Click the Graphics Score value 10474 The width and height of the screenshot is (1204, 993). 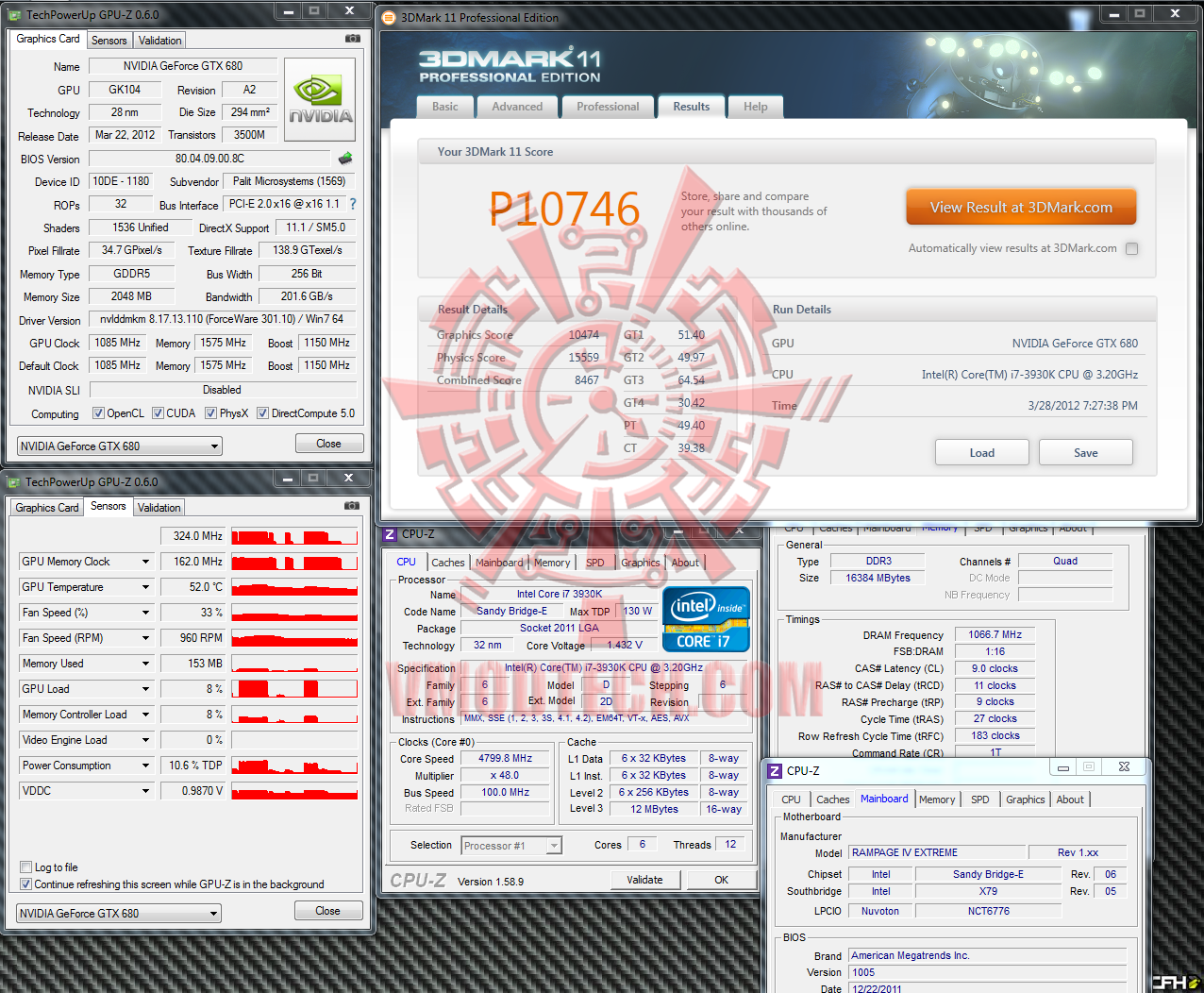pos(583,335)
